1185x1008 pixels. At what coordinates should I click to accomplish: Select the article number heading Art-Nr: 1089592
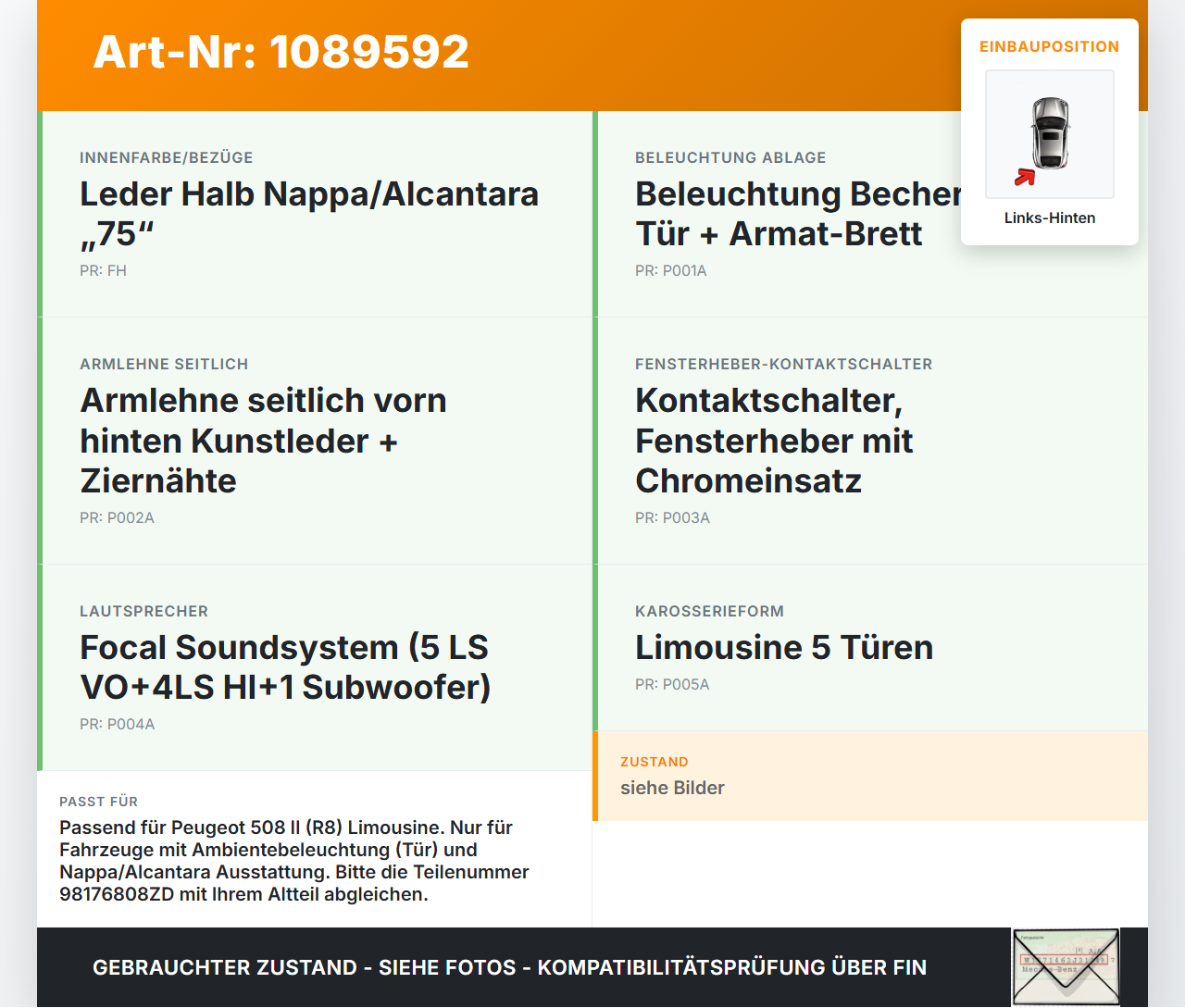(x=281, y=52)
